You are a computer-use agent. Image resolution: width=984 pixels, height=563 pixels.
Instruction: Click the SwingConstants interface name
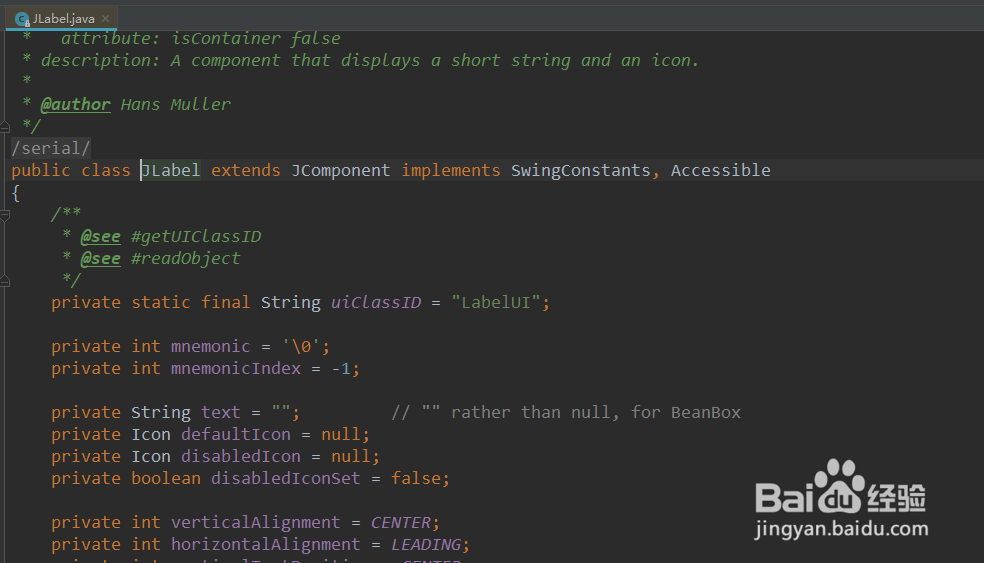click(580, 170)
